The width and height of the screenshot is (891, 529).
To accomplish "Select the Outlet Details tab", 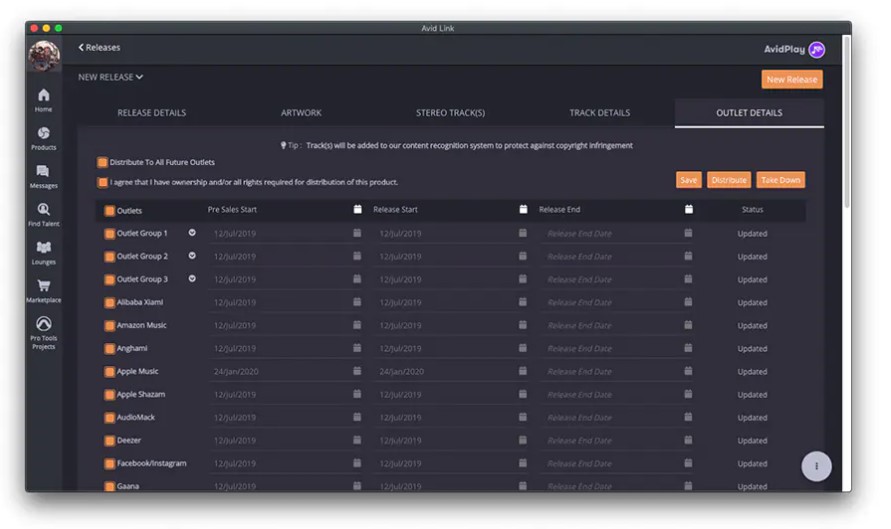I will [x=749, y=113].
